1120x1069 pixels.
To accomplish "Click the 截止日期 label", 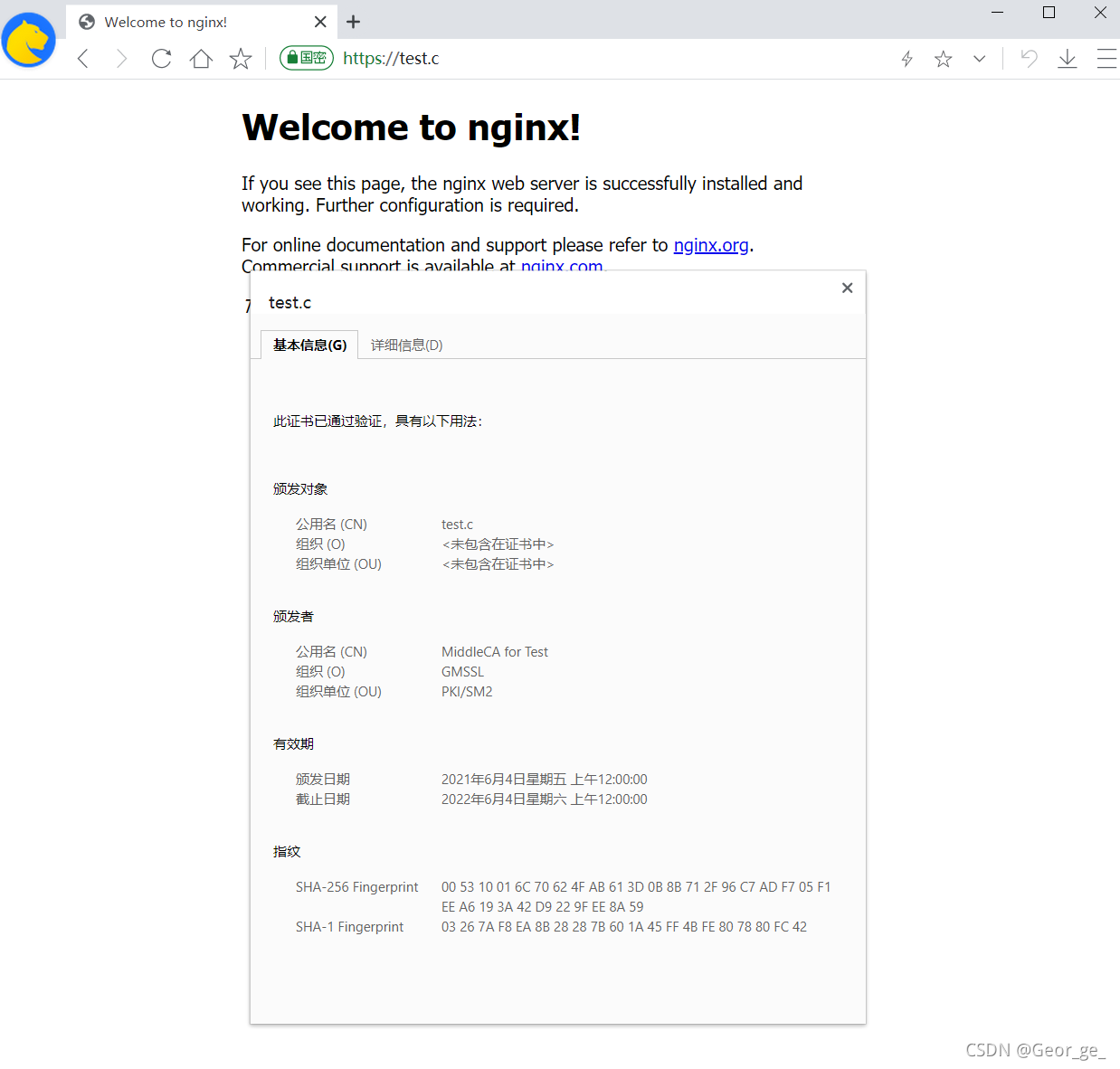I will click(x=323, y=799).
